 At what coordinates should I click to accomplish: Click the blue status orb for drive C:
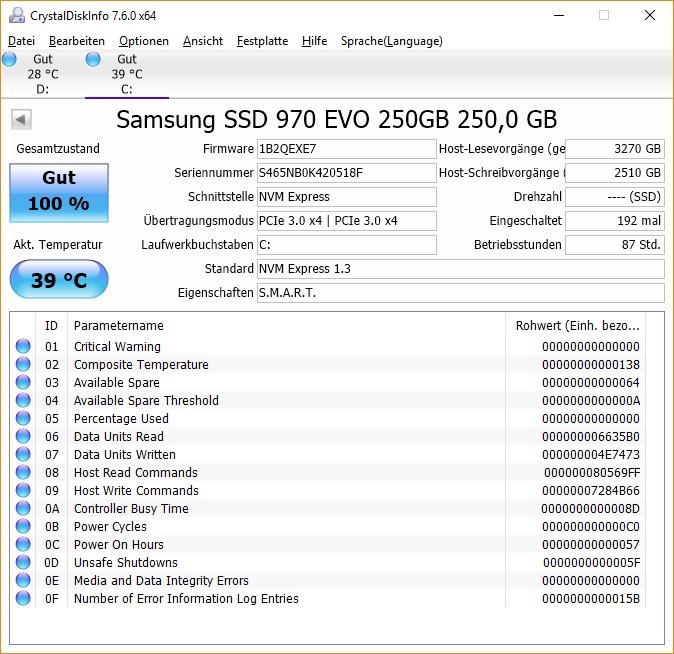pyautogui.click(x=93, y=59)
